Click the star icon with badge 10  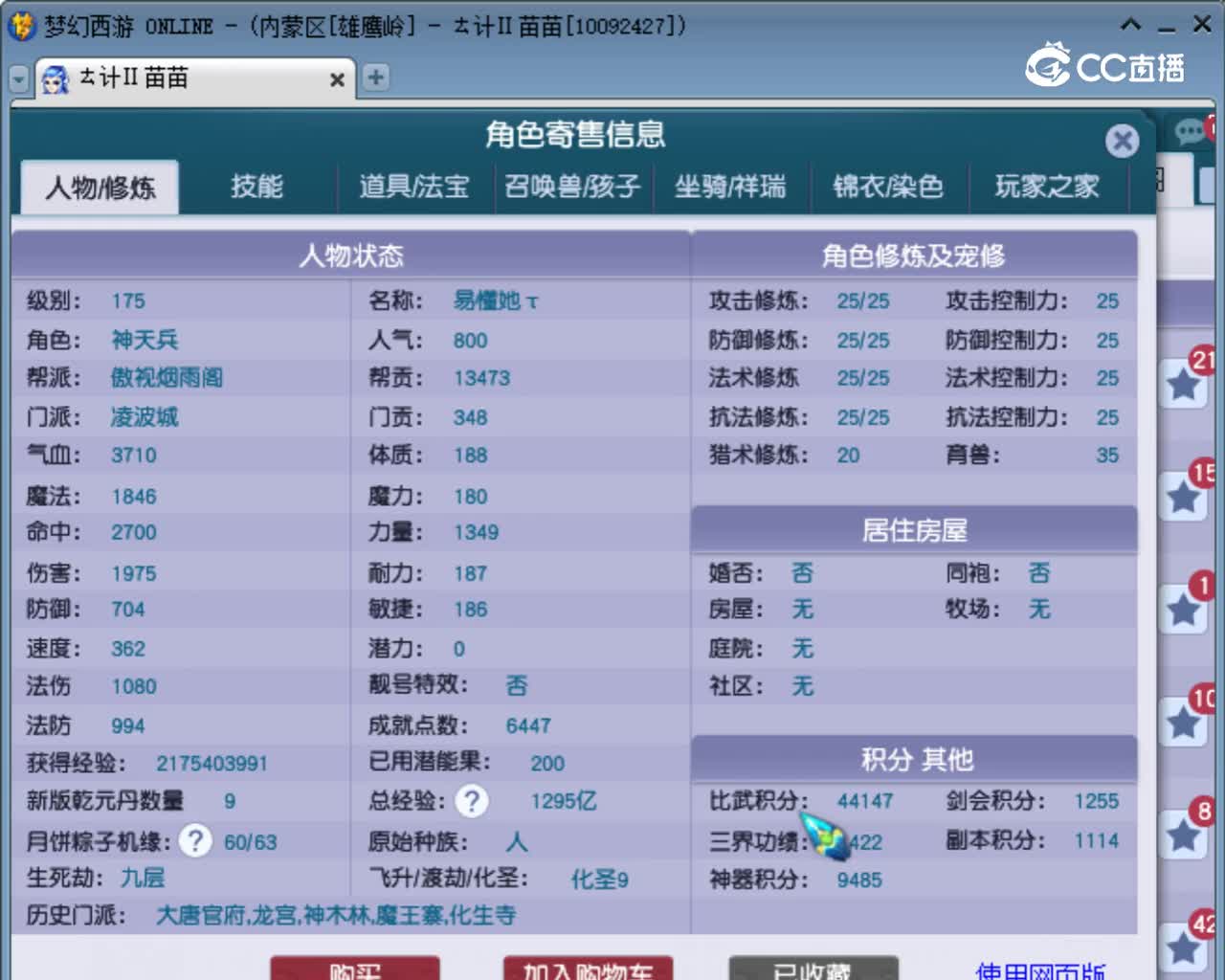click(1184, 723)
